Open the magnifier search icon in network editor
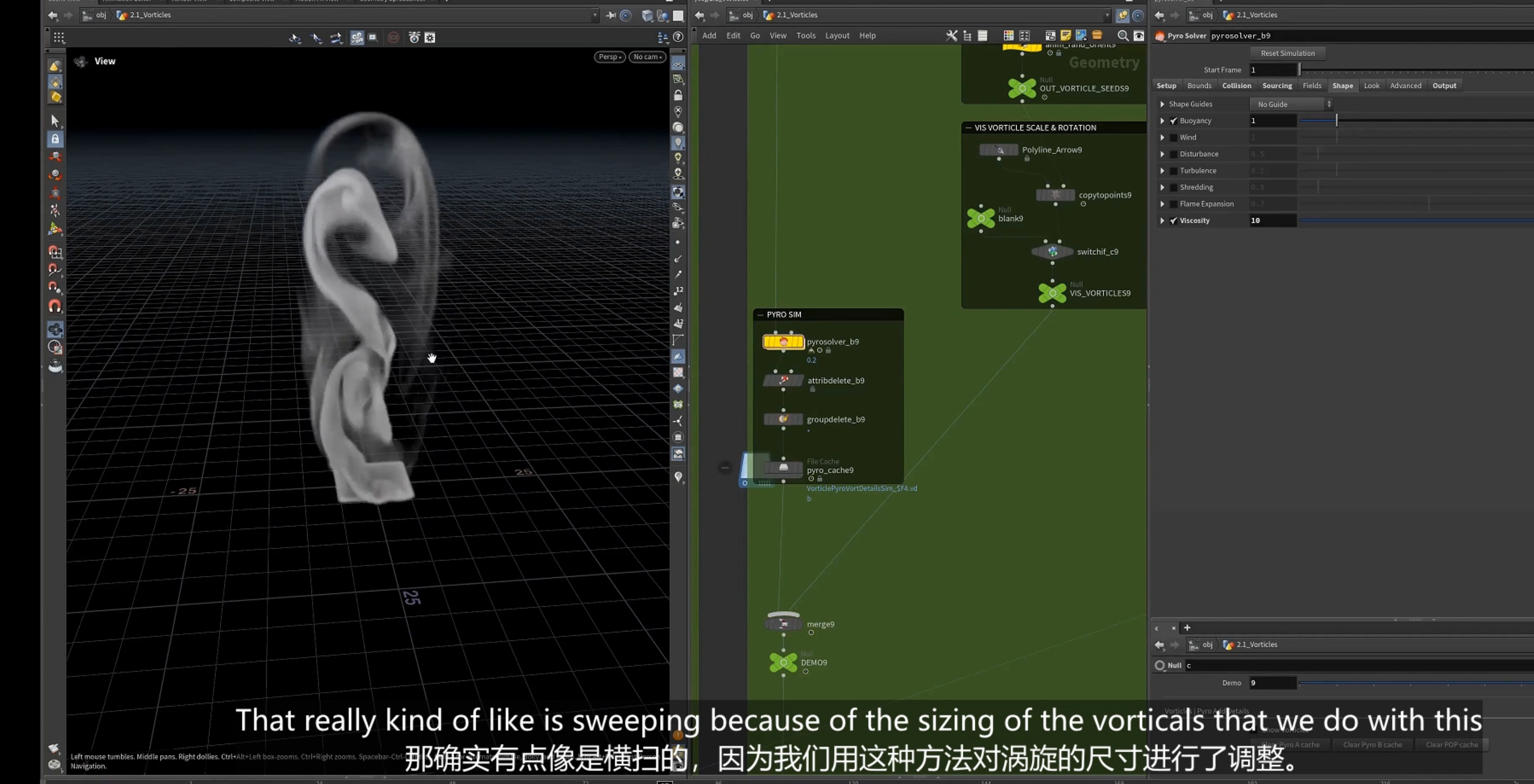 pyautogui.click(x=1123, y=36)
